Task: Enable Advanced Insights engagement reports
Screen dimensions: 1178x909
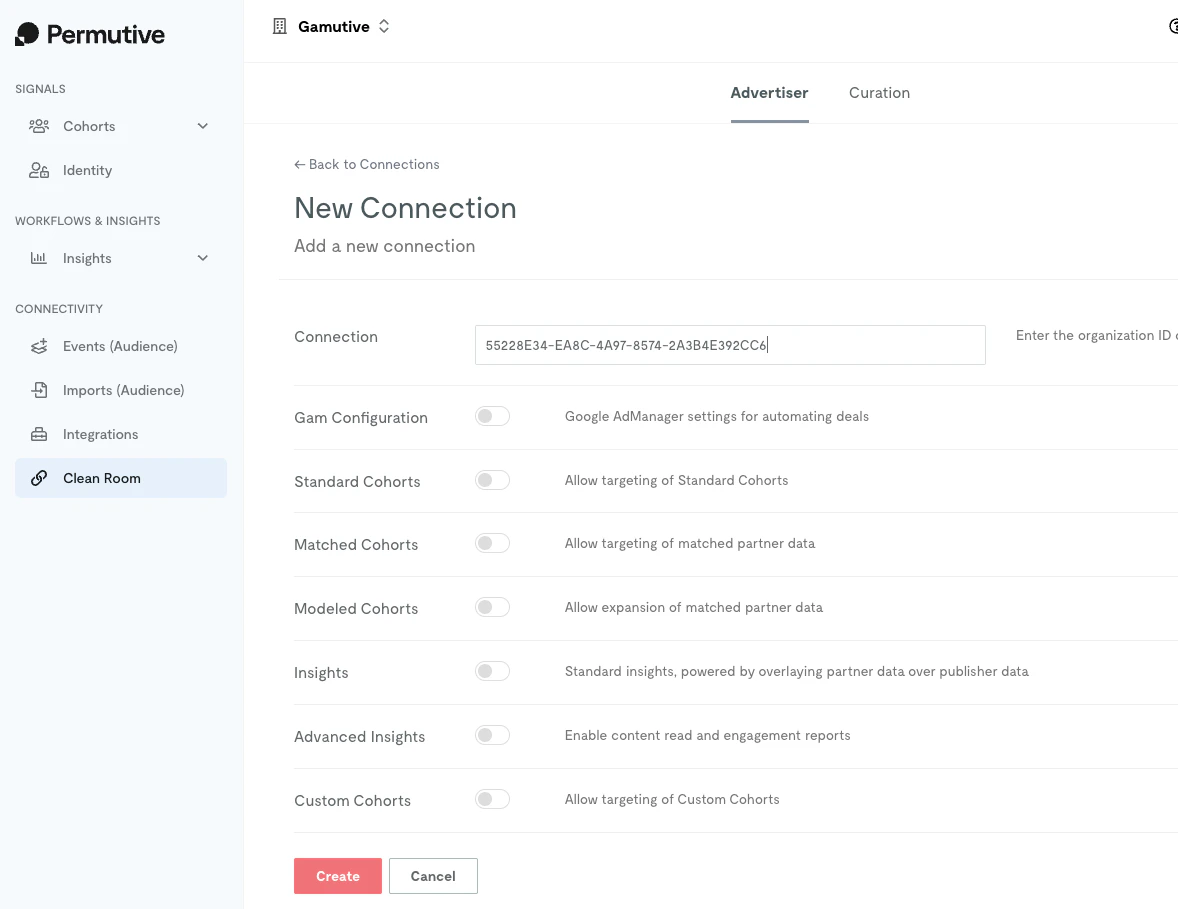Action: click(x=492, y=734)
